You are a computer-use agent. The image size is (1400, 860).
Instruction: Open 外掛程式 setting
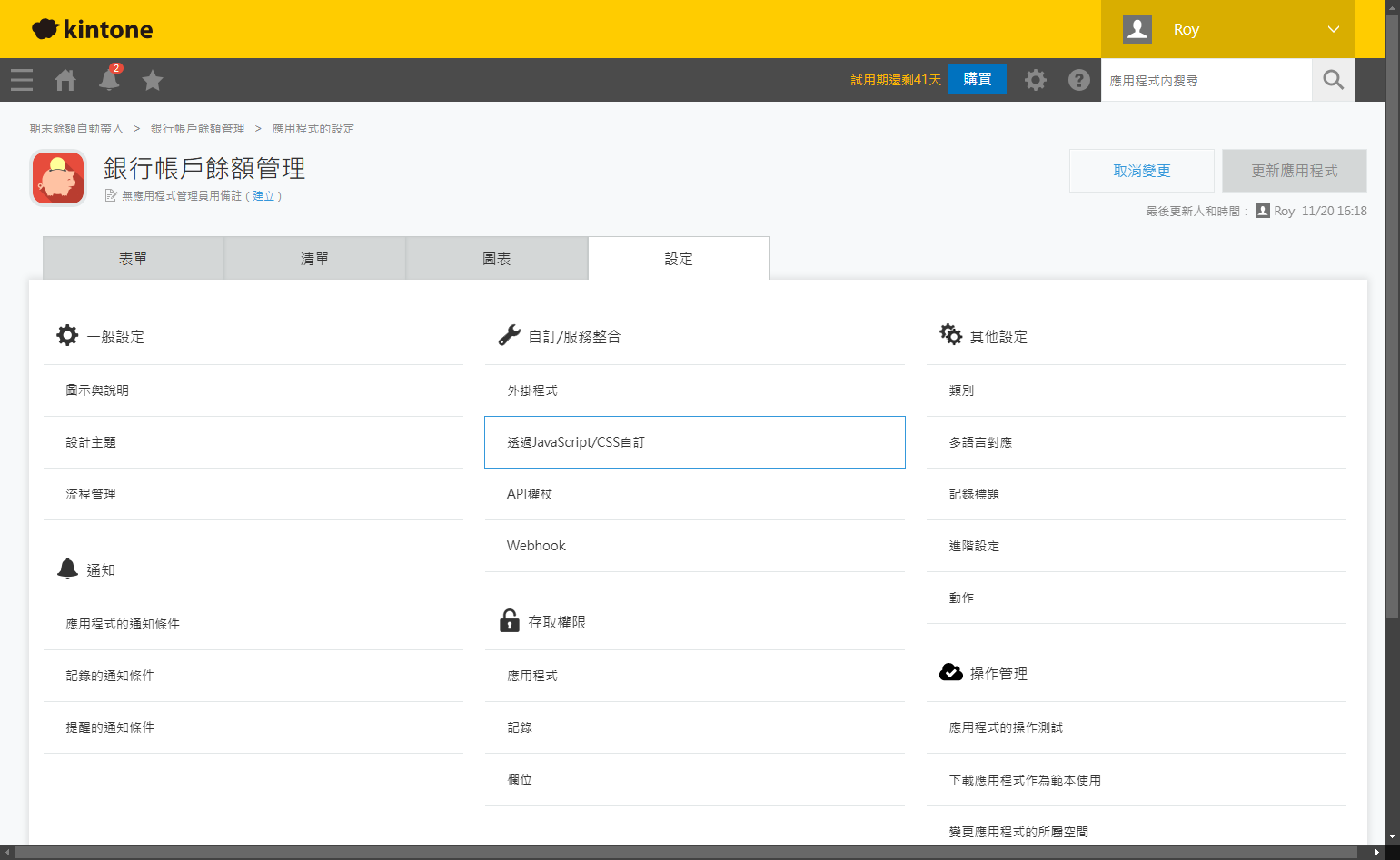pos(695,390)
